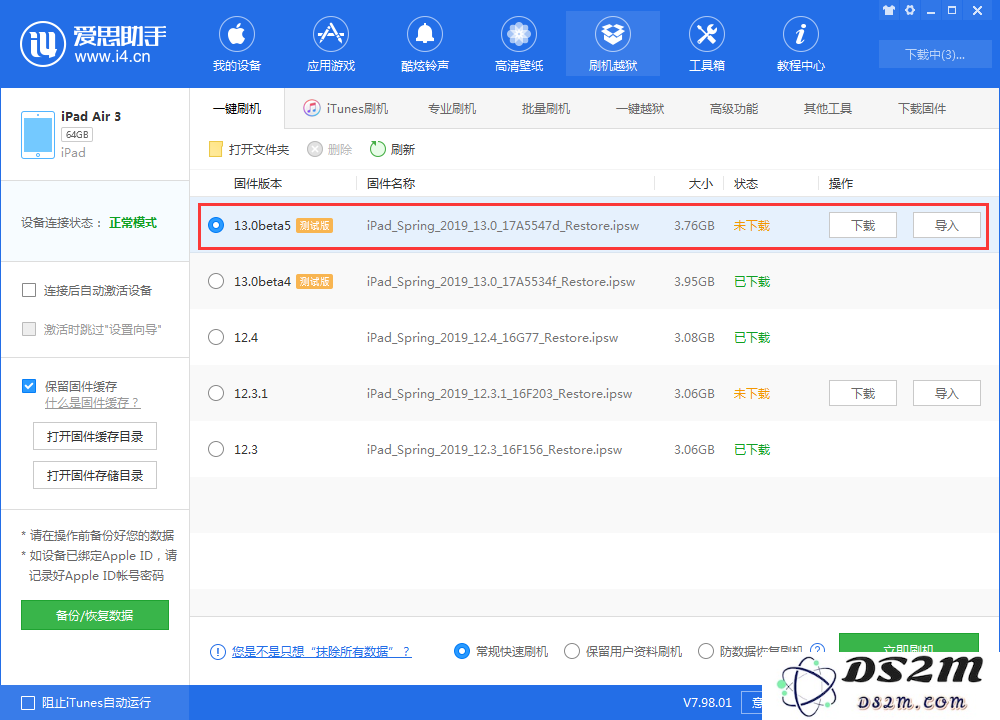Image resolution: width=1000 pixels, height=720 pixels.
Task: Open 高清壁纸 wallpaper icon
Action: 518,34
